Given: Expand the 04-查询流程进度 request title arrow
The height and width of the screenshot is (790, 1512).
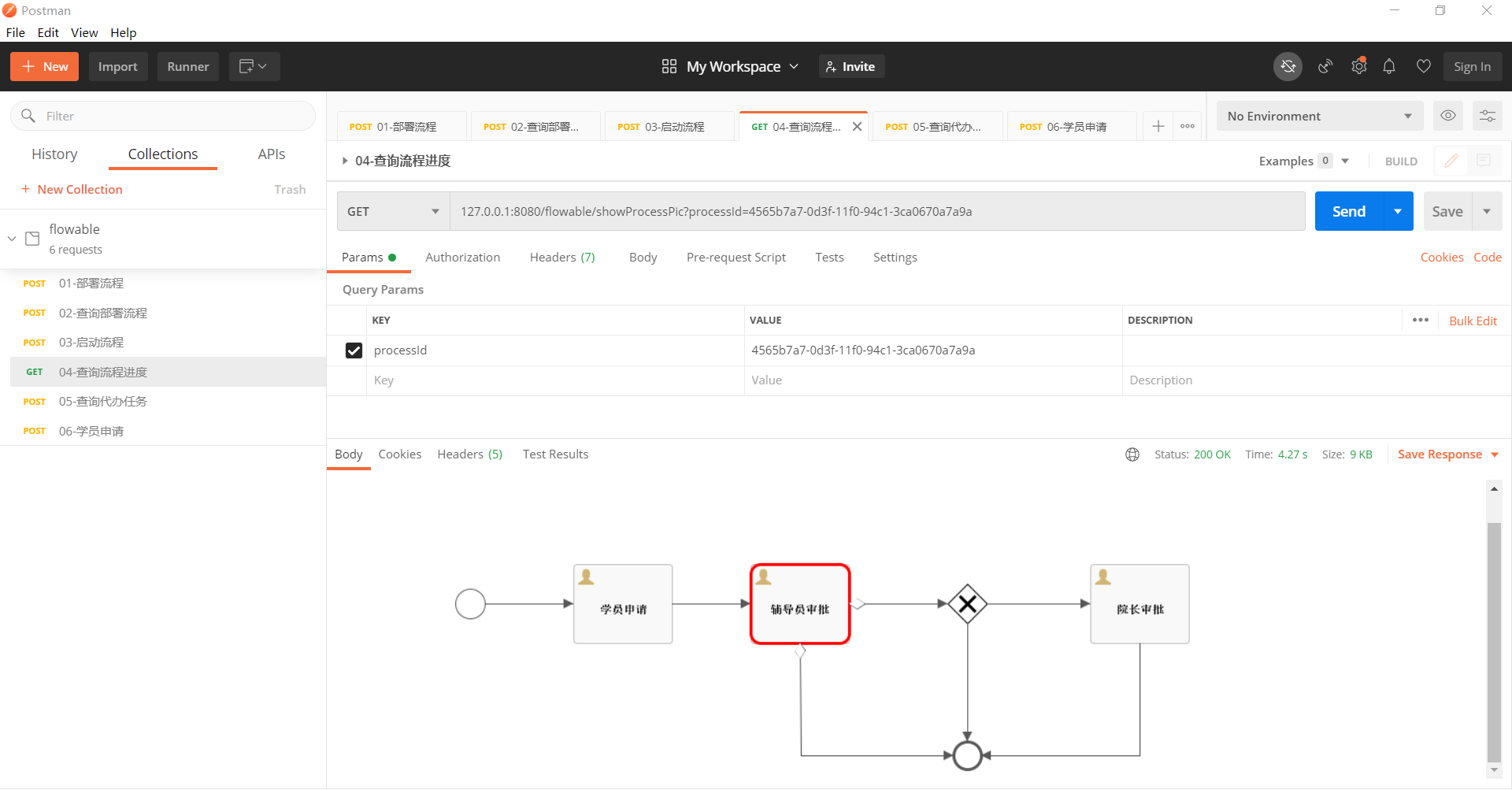Looking at the screenshot, I should pos(345,161).
